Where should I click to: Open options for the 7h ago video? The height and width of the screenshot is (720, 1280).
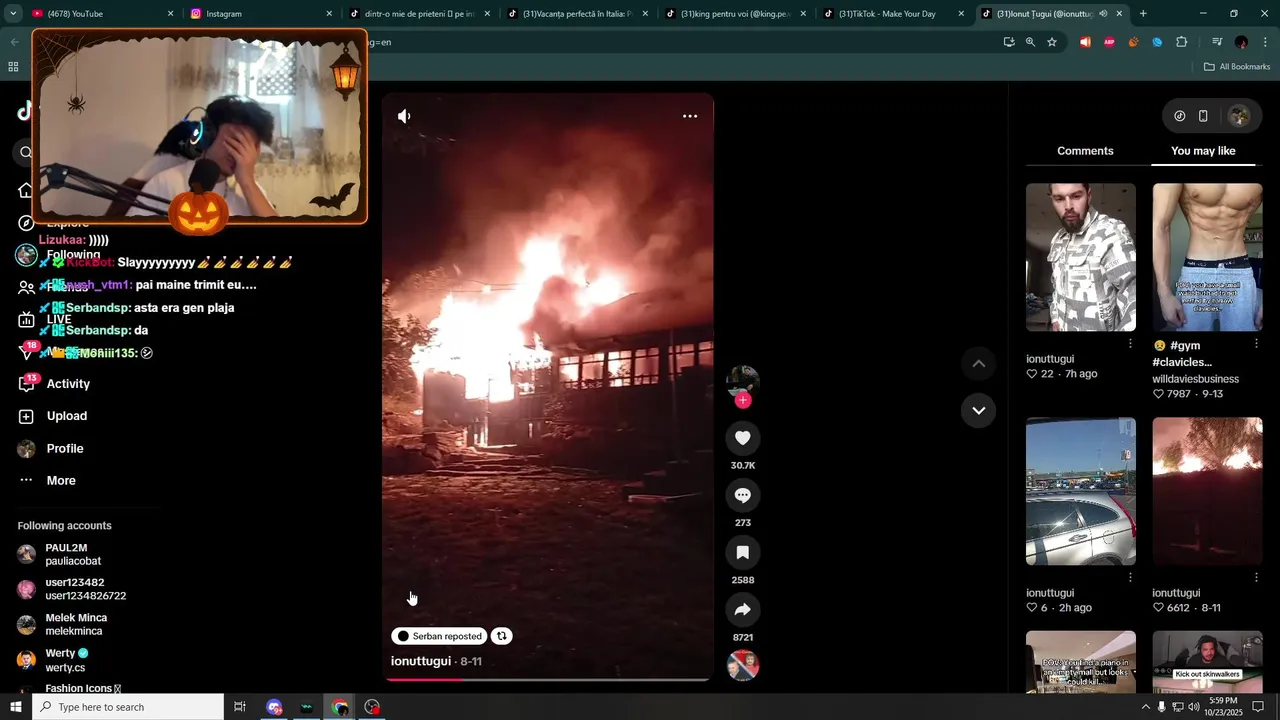[x=1130, y=343]
